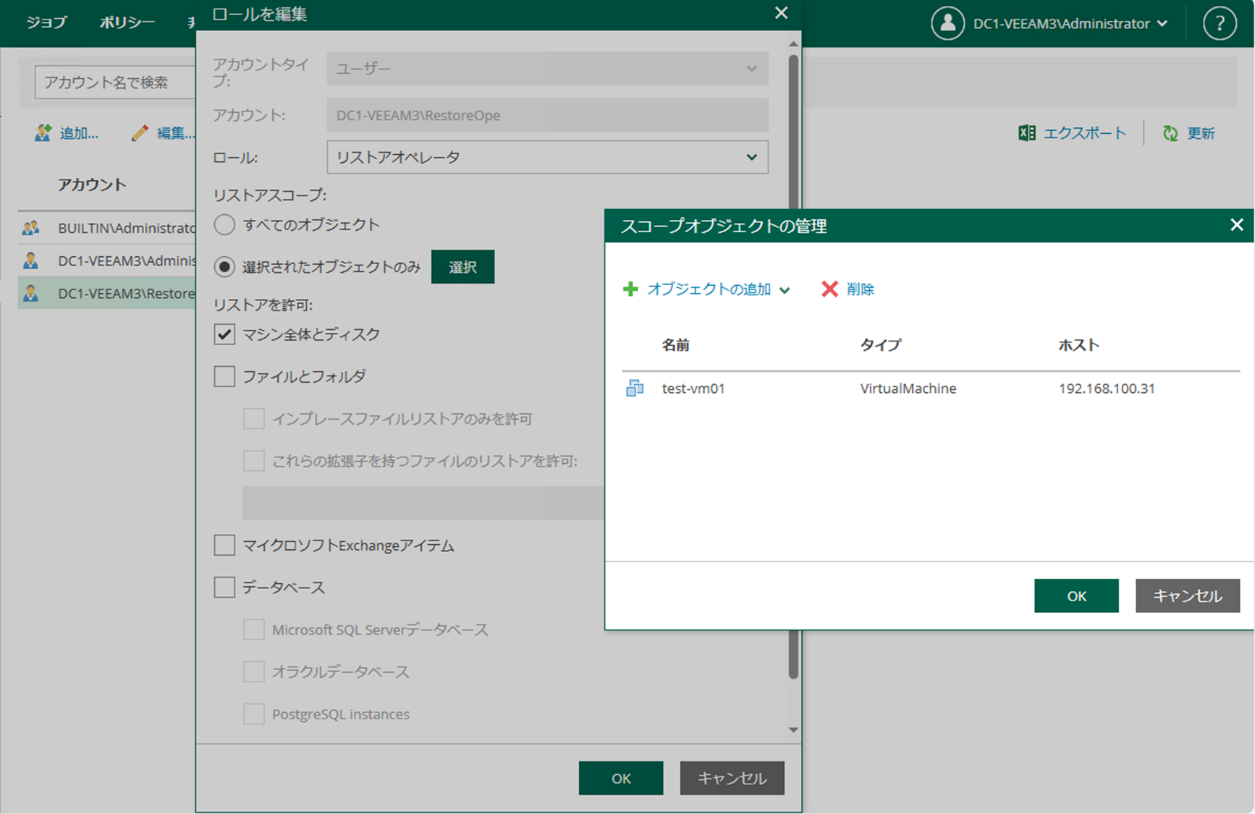Click the タイプ column header
1255x814 pixels.
pos(880,345)
